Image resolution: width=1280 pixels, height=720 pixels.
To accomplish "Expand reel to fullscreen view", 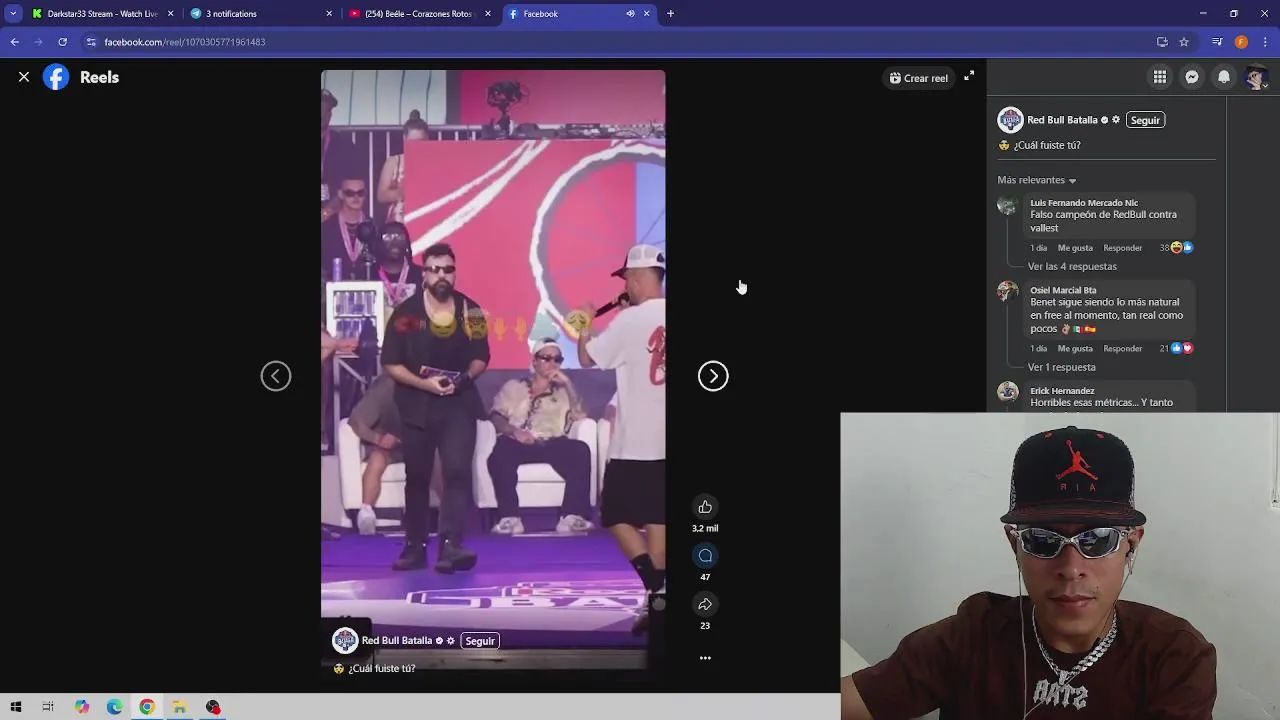I will coord(969,76).
